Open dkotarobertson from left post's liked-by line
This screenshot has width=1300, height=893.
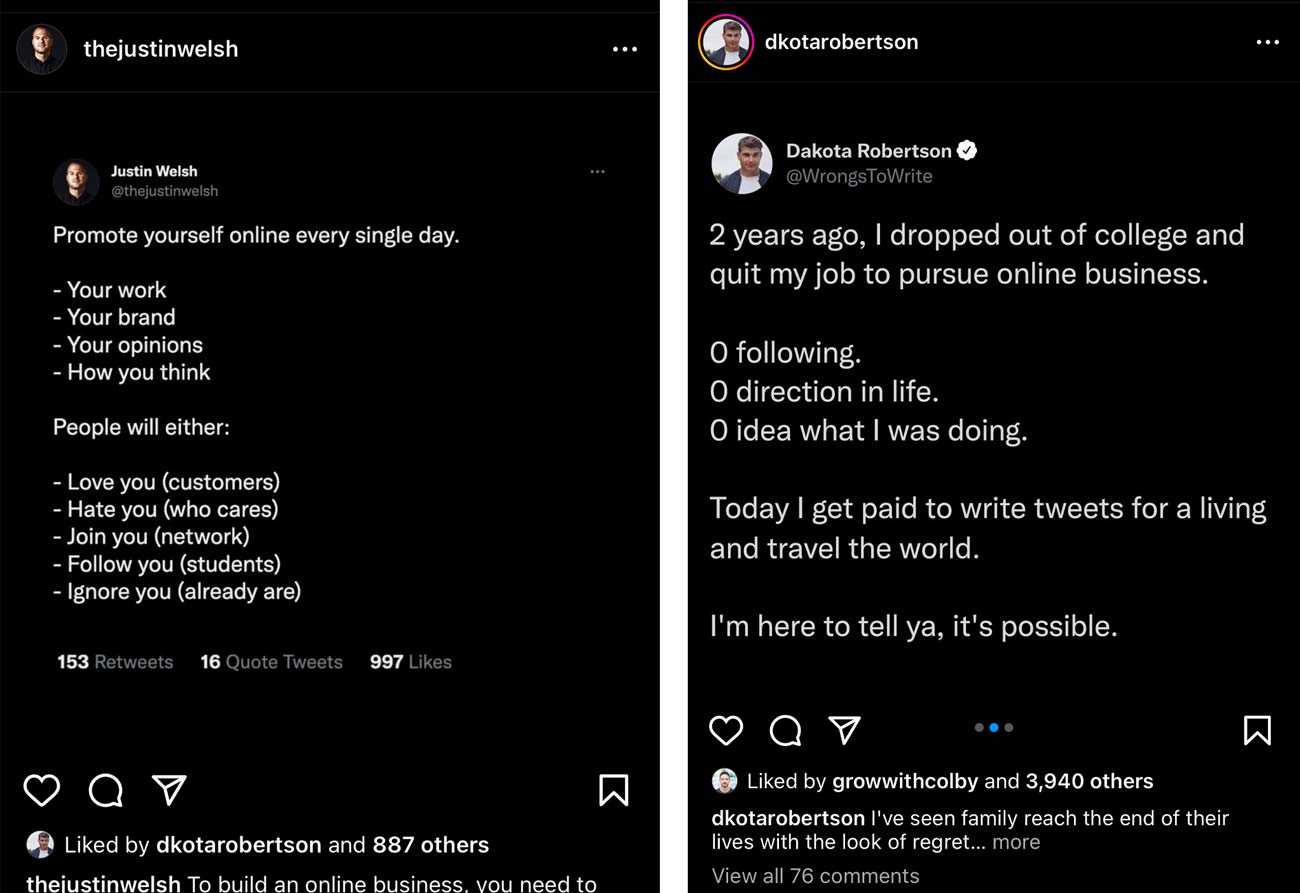(x=239, y=845)
